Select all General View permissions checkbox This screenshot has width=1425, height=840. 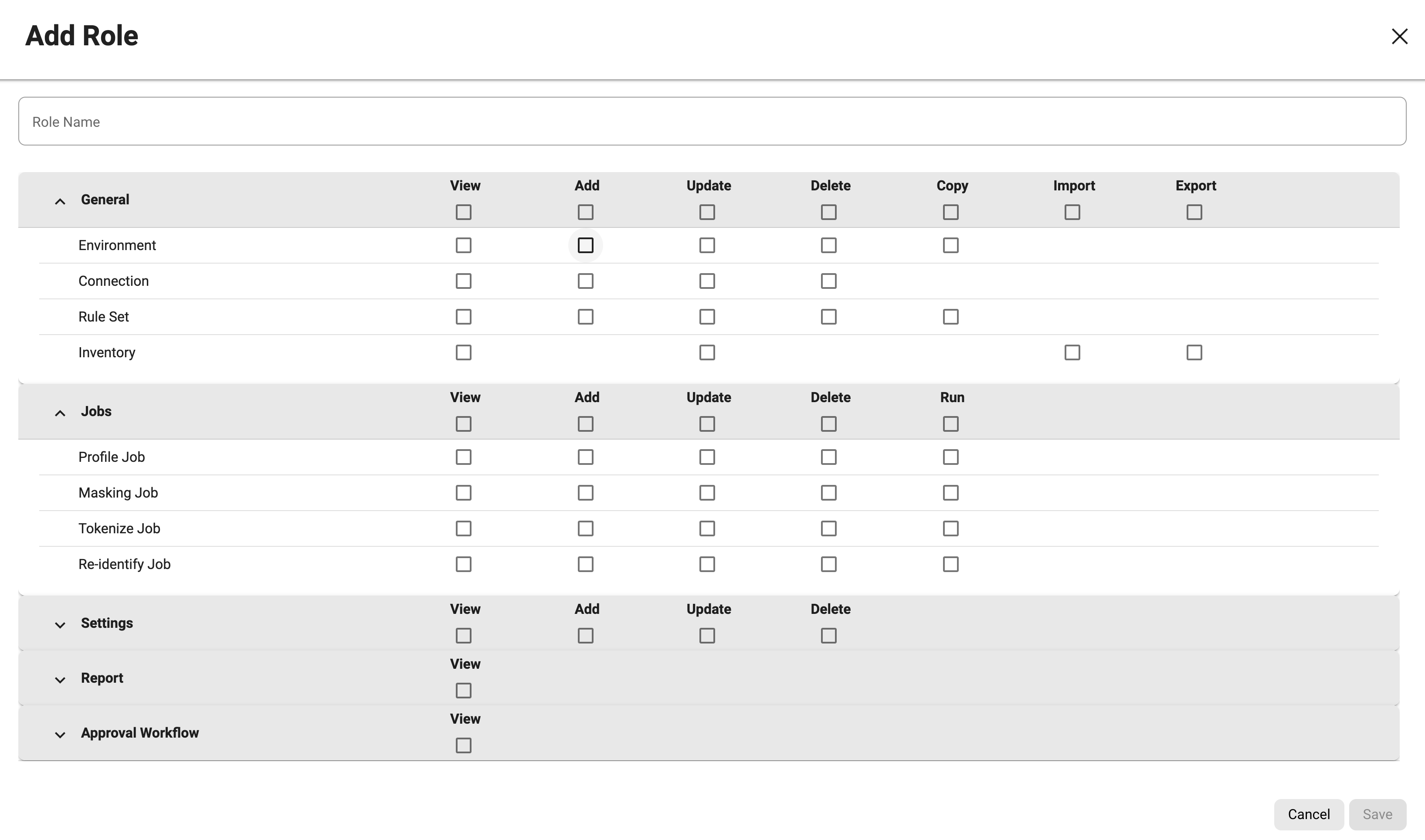463,212
